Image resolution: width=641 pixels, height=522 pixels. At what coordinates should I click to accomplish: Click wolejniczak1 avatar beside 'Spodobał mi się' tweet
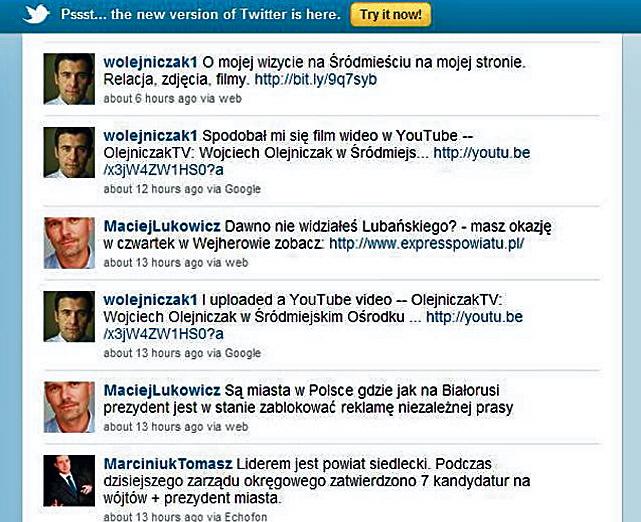[70, 152]
